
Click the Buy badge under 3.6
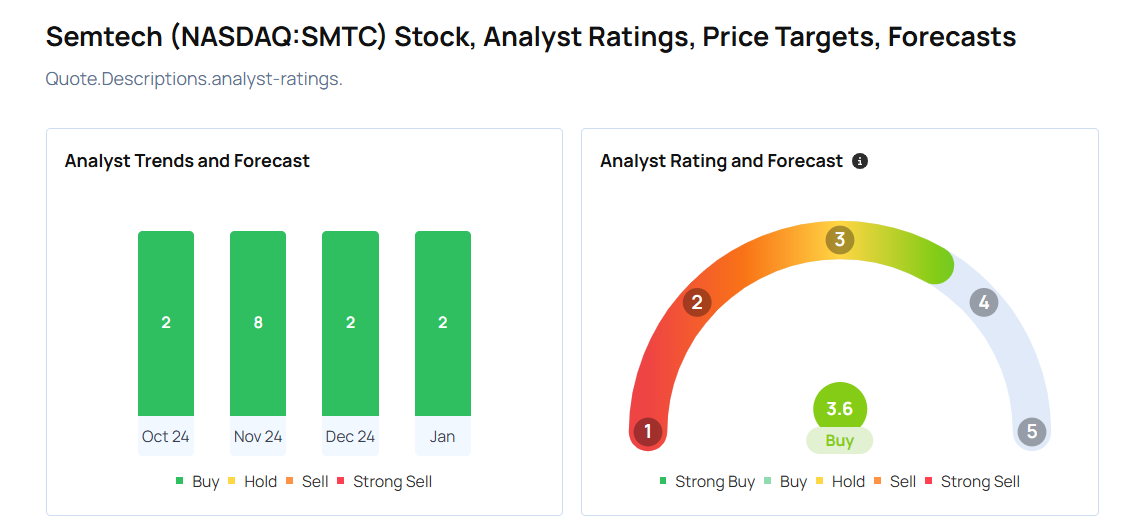pos(840,441)
